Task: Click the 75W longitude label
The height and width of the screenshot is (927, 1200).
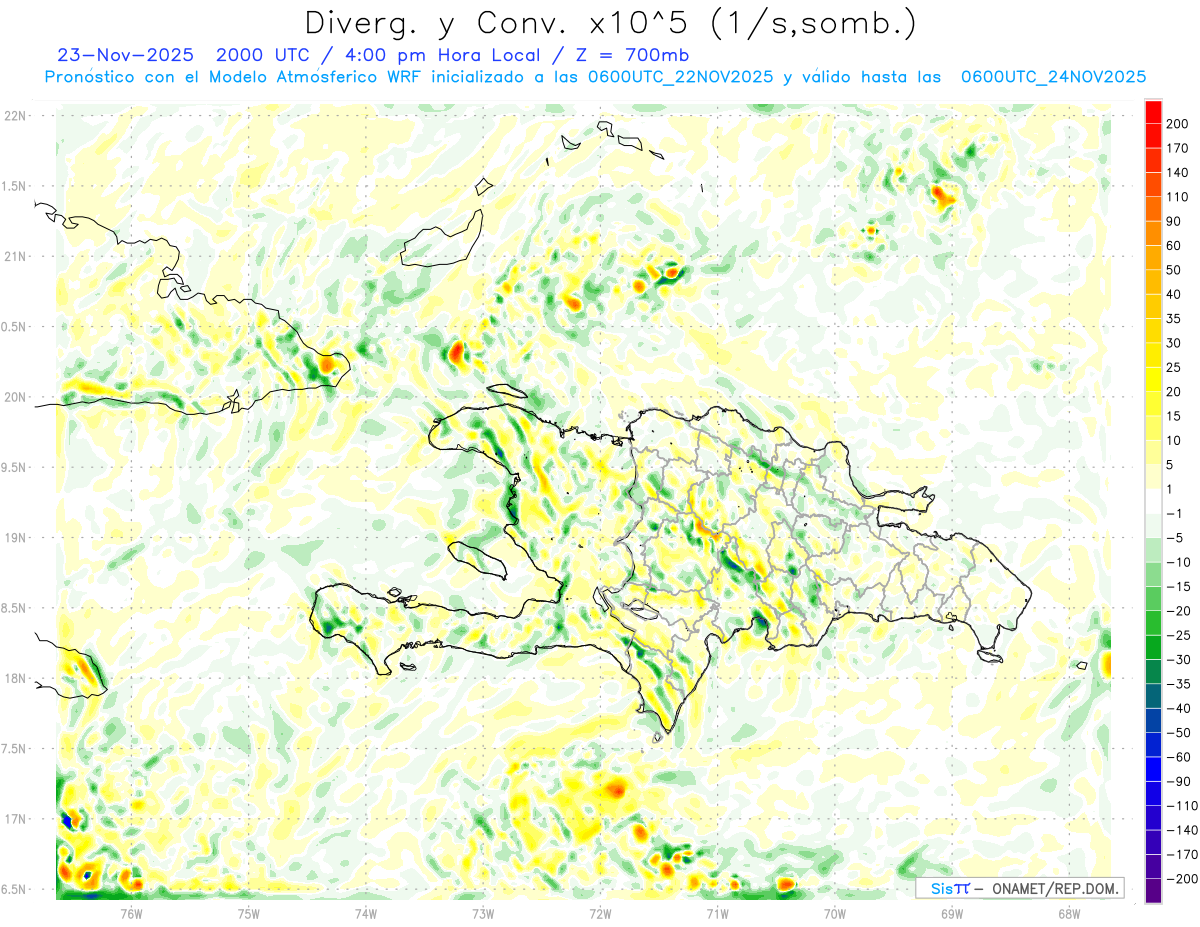Action: pos(249,913)
